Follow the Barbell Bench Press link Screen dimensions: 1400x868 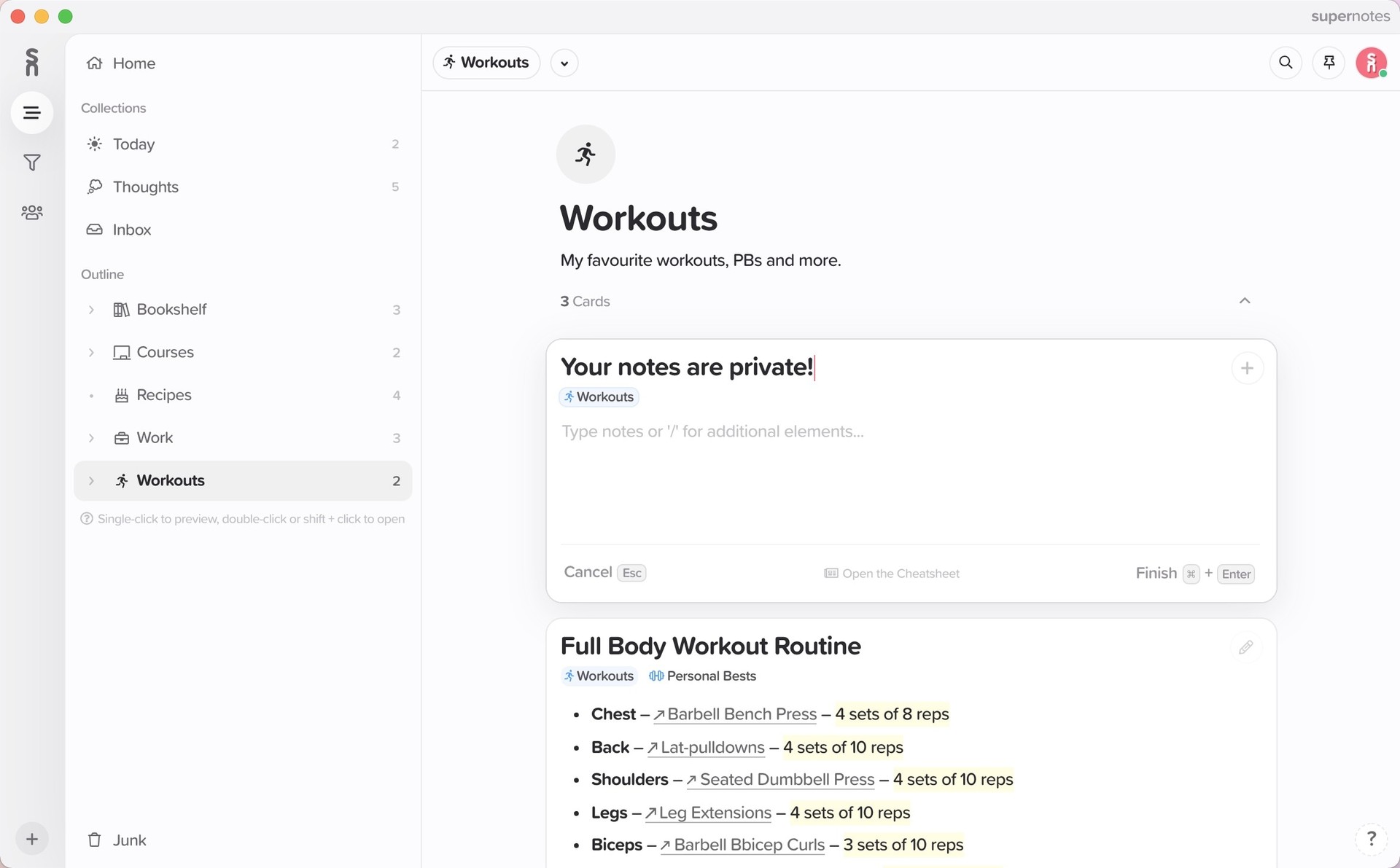(741, 714)
